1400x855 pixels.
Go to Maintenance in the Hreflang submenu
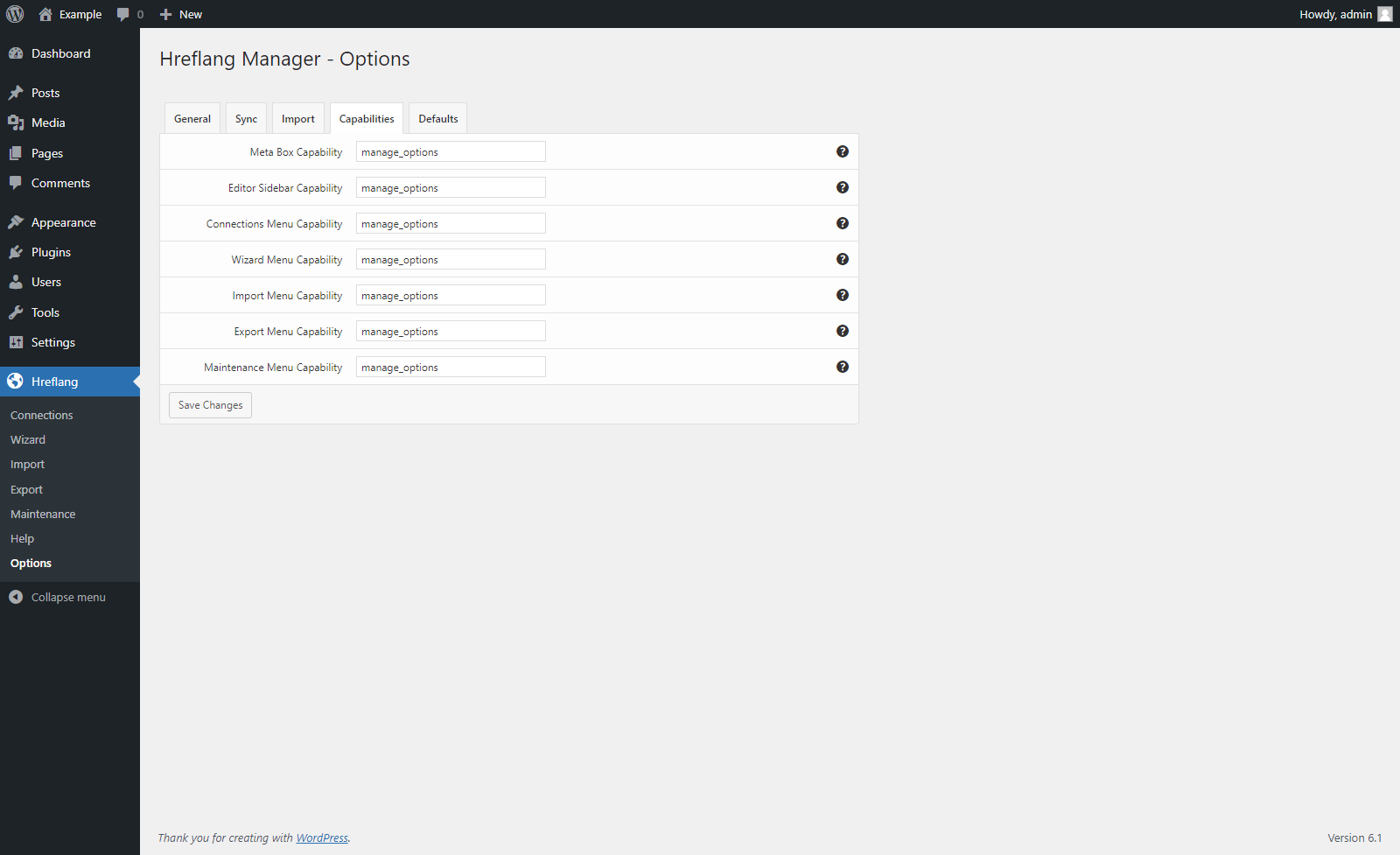click(x=43, y=514)
